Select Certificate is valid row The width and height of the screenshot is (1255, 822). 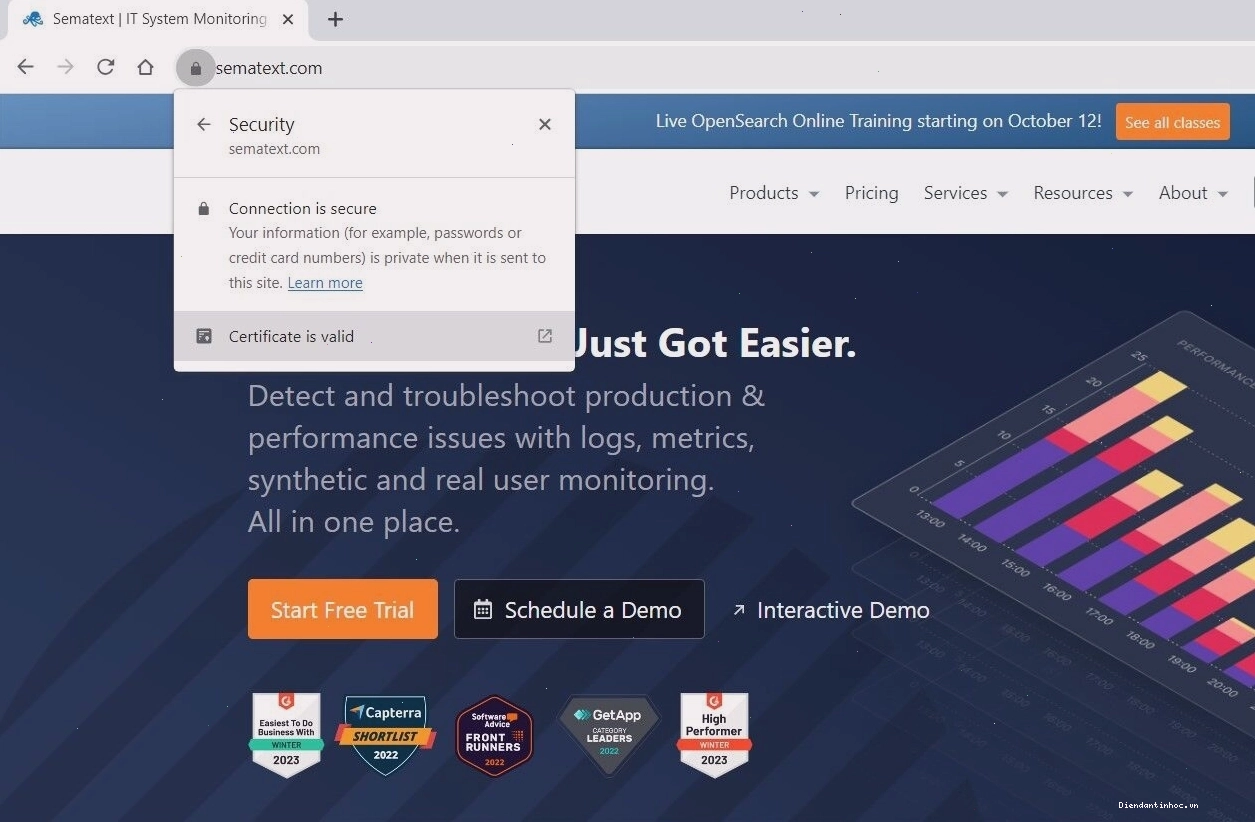[x=374, y=336]
